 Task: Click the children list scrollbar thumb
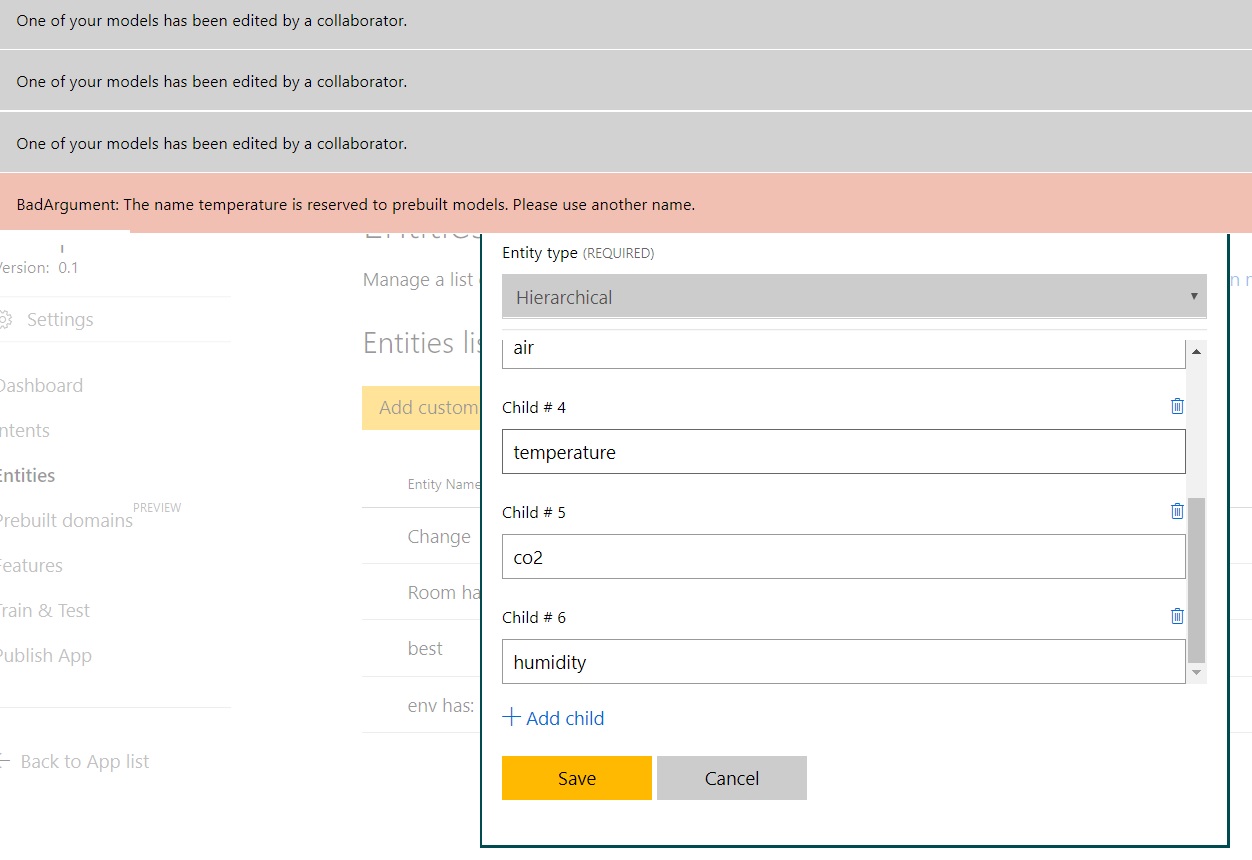click(1196, 578)
